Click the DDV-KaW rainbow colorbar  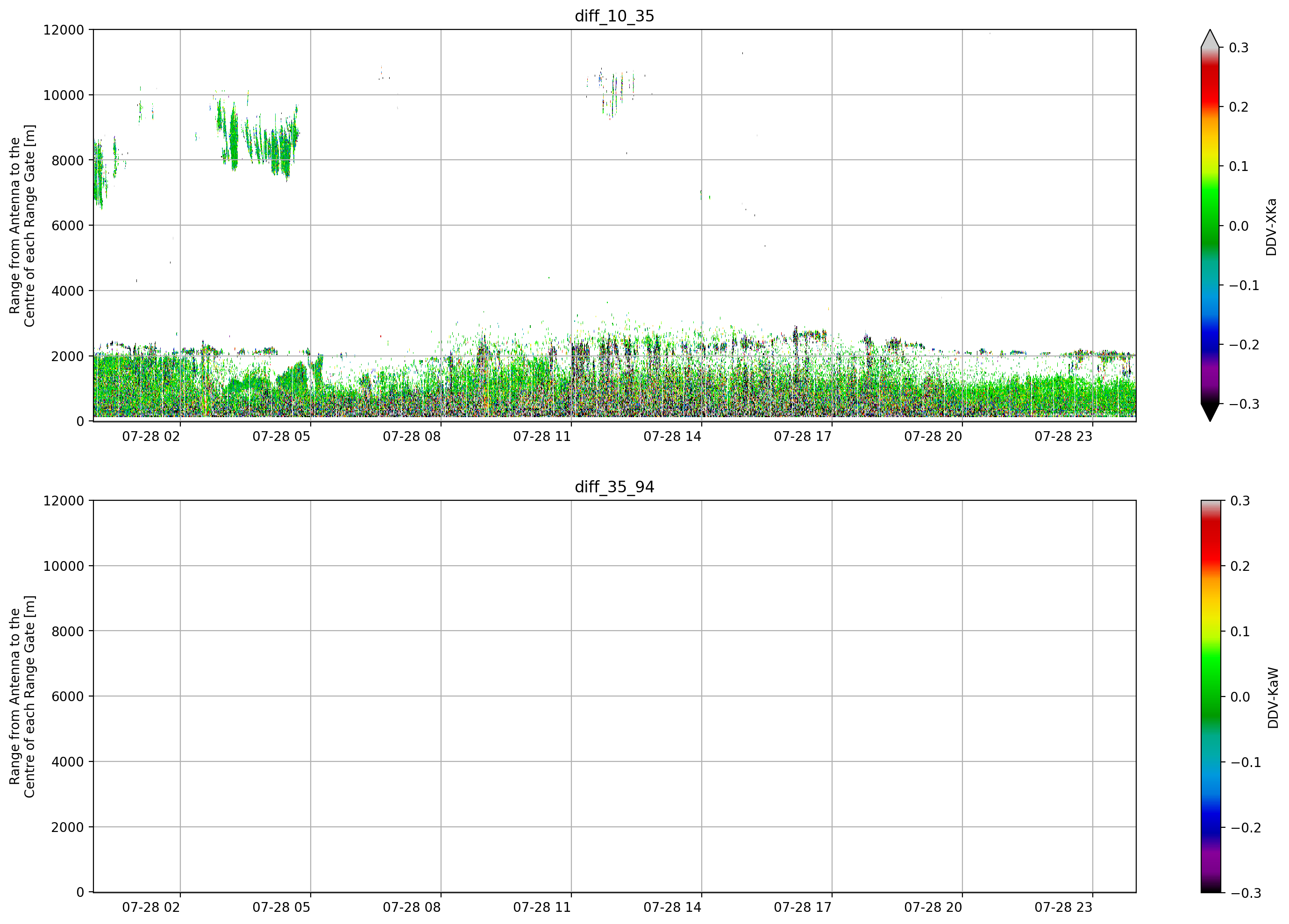(1210, 697)
